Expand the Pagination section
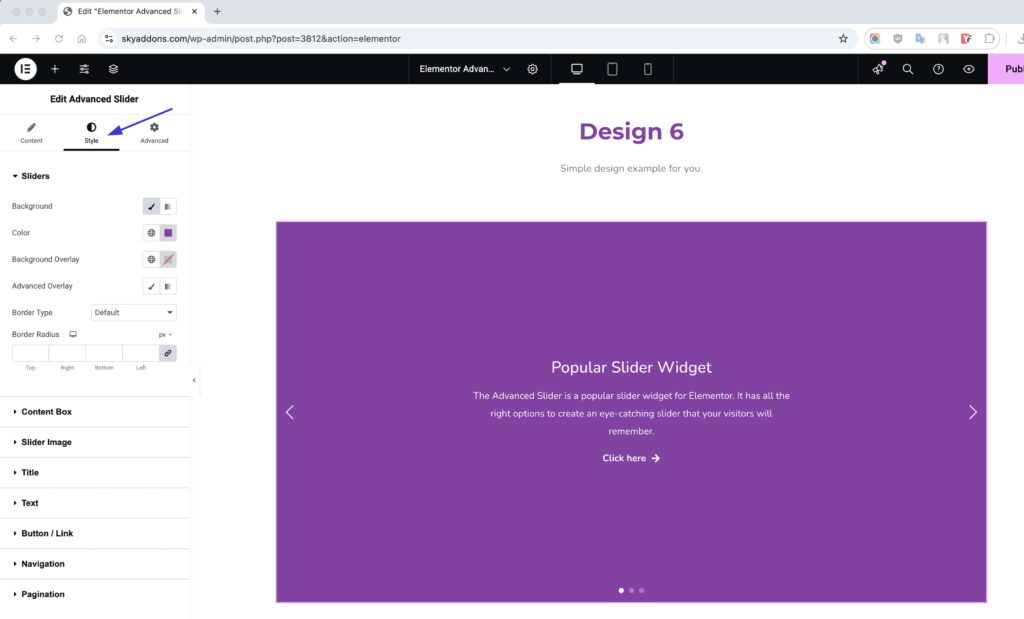Image resolution: width=1024 pixels, height=619 pixels. [x=95, y=594]
